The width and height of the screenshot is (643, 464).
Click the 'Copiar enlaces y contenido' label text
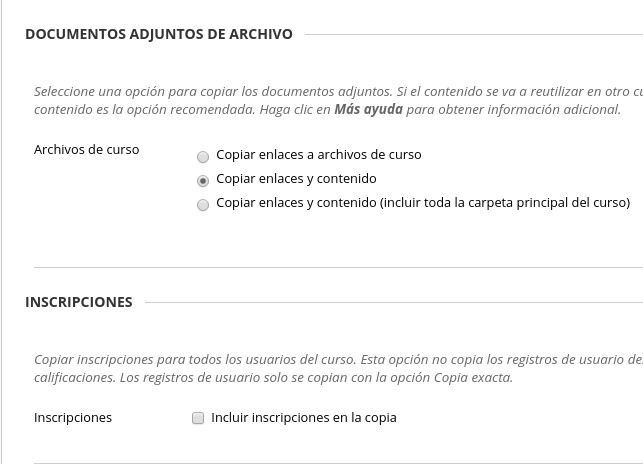pyautogui.click(x=296, y=179)
